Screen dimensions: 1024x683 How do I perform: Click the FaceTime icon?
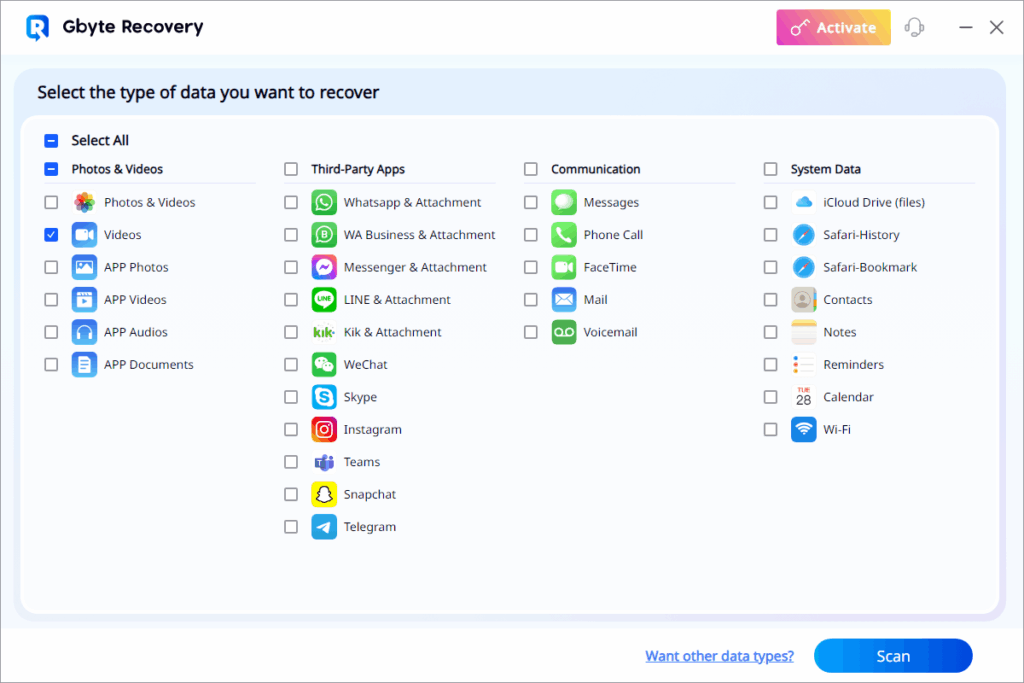pyautogui.click(x=564, y=267)
